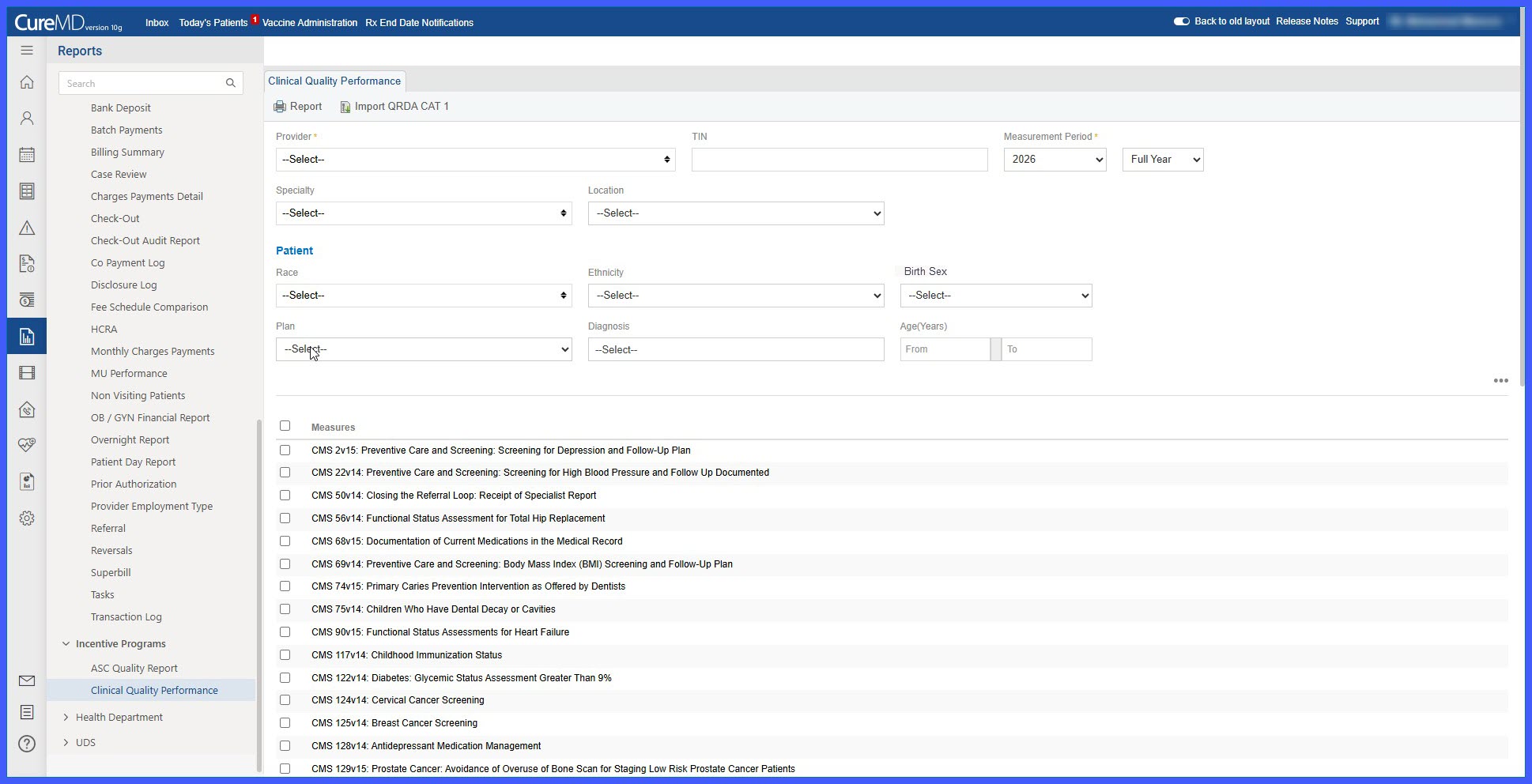Toggle Back to old layout switch

(1182, 21)
